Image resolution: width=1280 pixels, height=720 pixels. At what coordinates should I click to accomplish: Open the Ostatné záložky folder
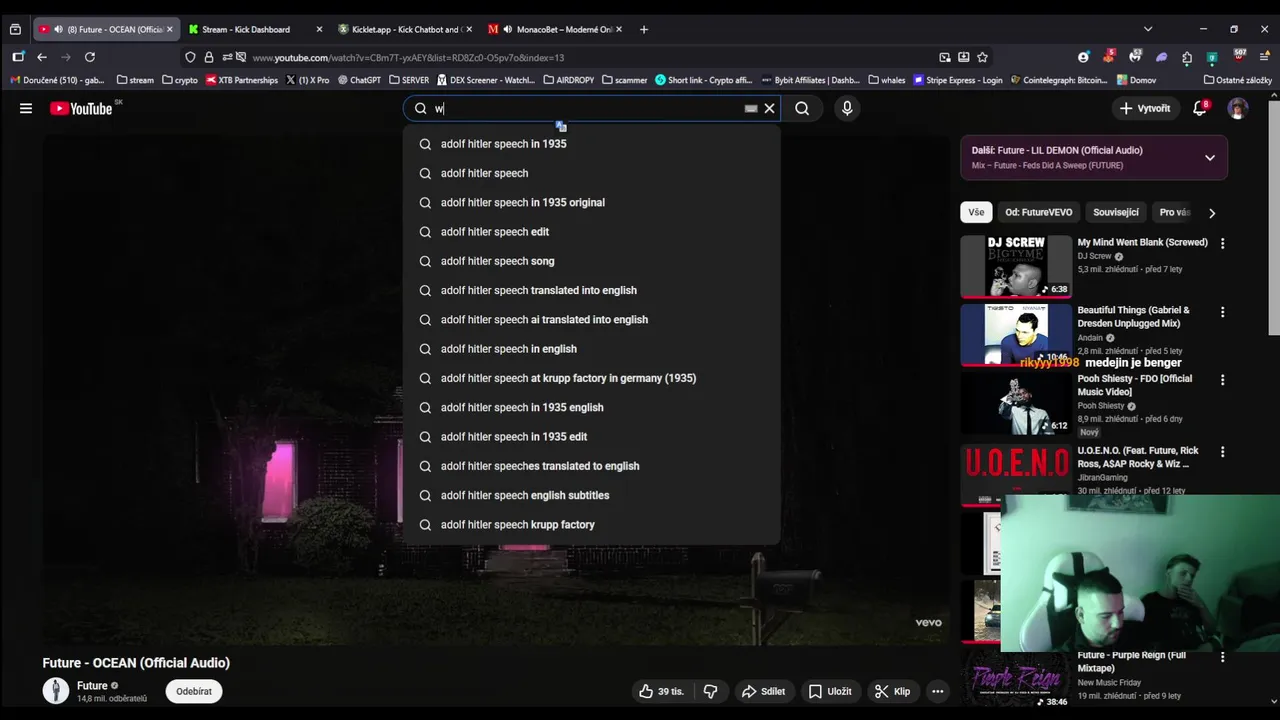(x=1238, y=80)
